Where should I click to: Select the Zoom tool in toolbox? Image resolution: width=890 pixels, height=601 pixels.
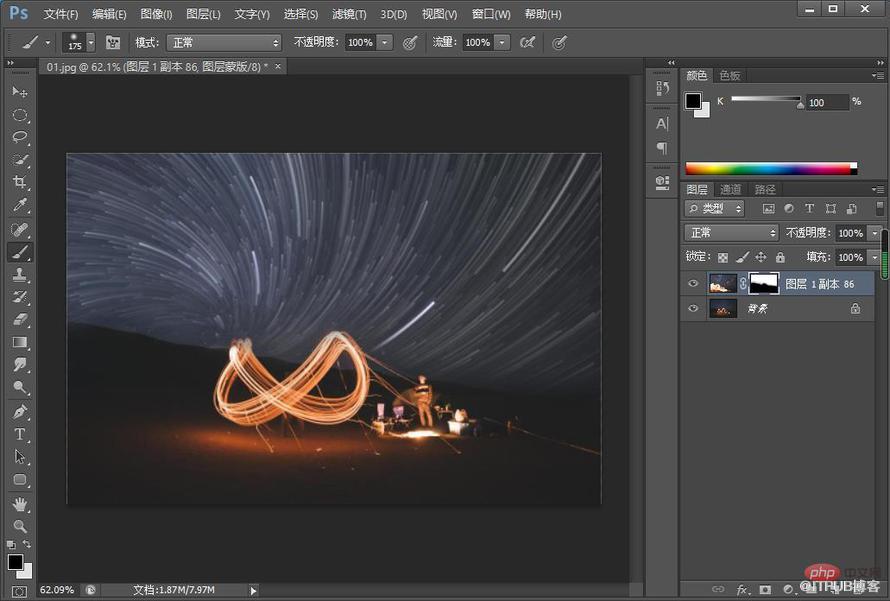[20, 526]
